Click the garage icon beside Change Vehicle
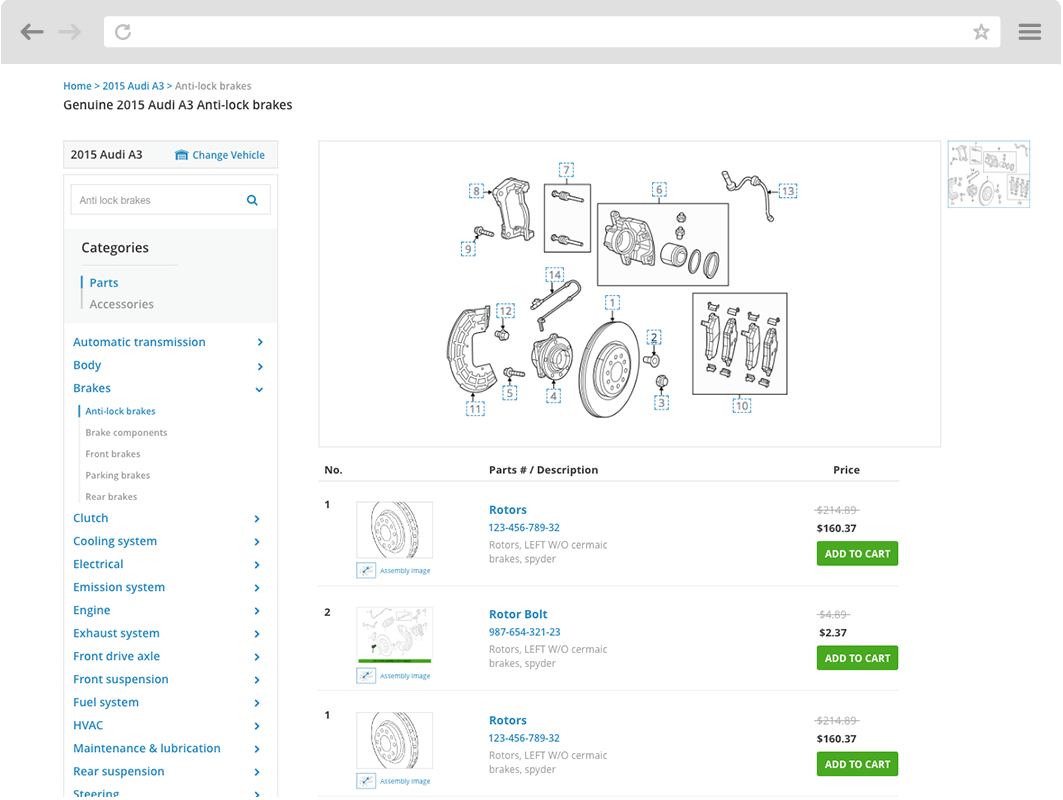 tap(181, 155)
